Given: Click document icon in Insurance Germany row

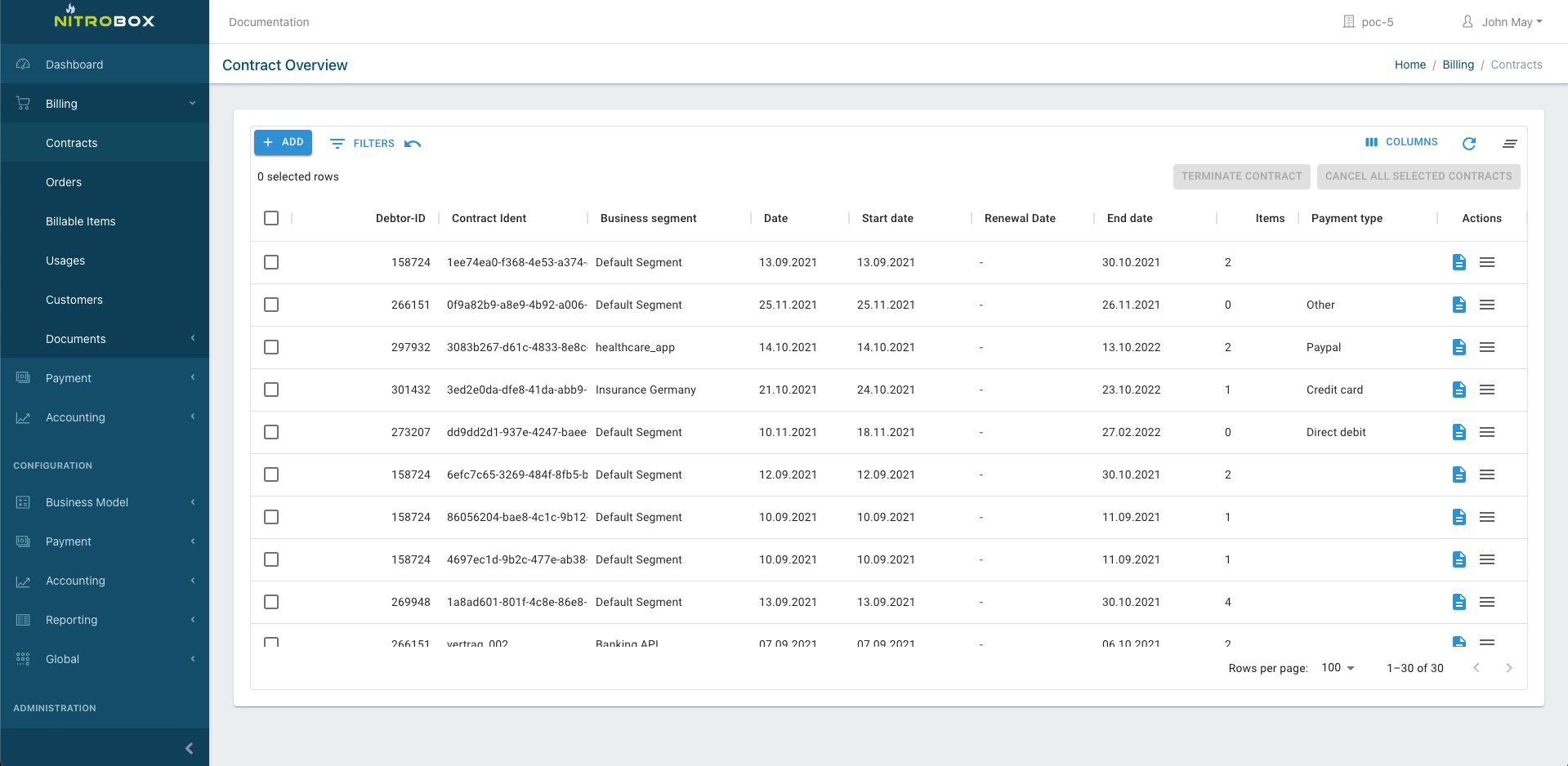Looking at the screenshot, I should [1459, 390].
